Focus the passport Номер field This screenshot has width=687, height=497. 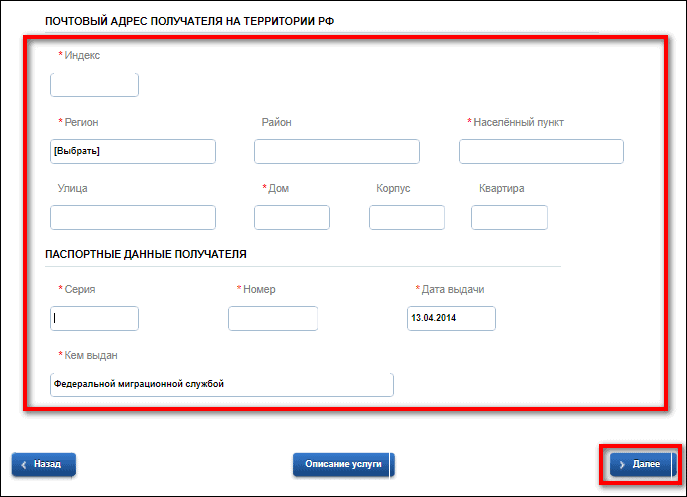click(x=273, y=319)
